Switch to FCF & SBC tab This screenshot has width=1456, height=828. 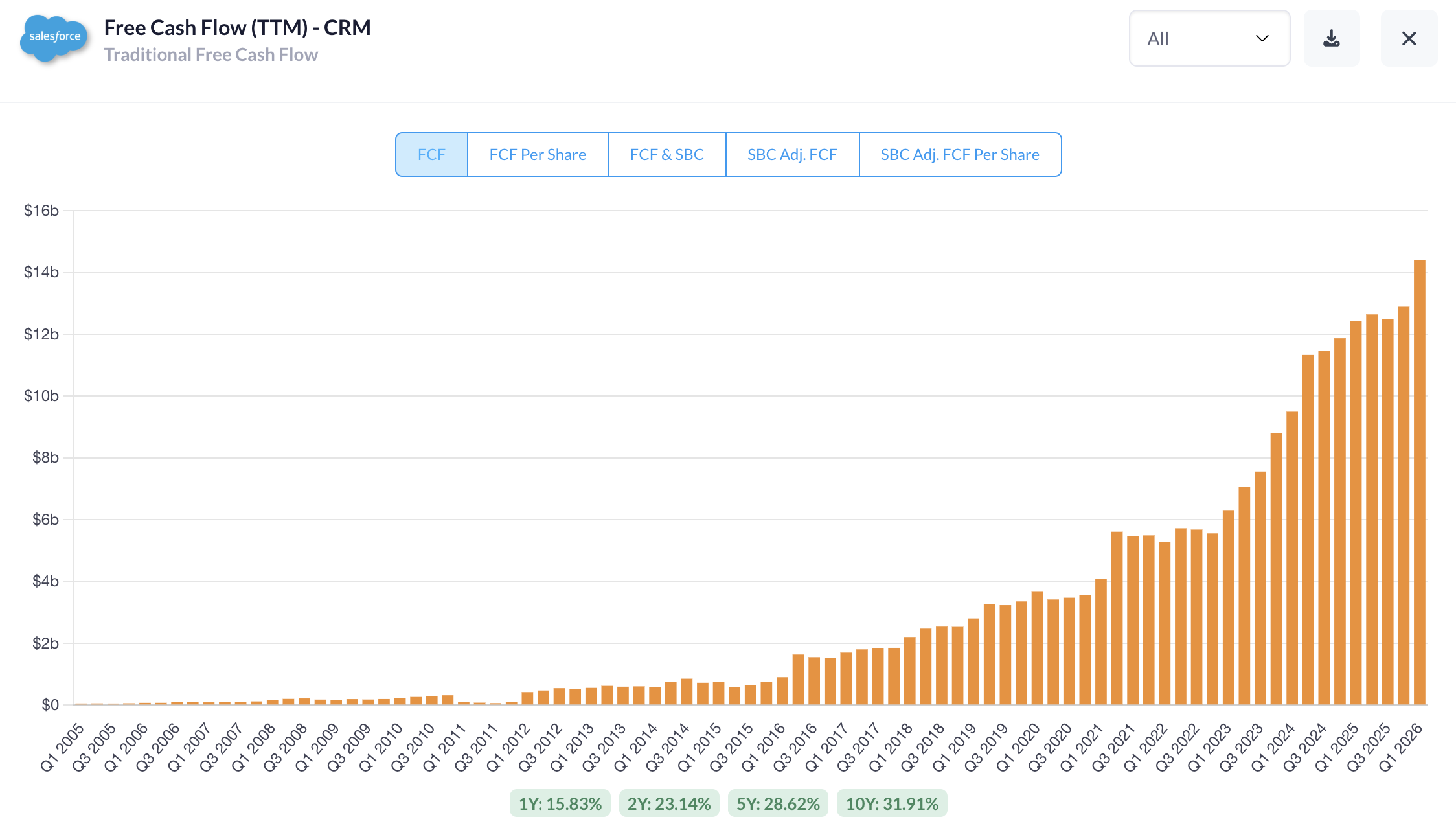[x=666, y=155]
